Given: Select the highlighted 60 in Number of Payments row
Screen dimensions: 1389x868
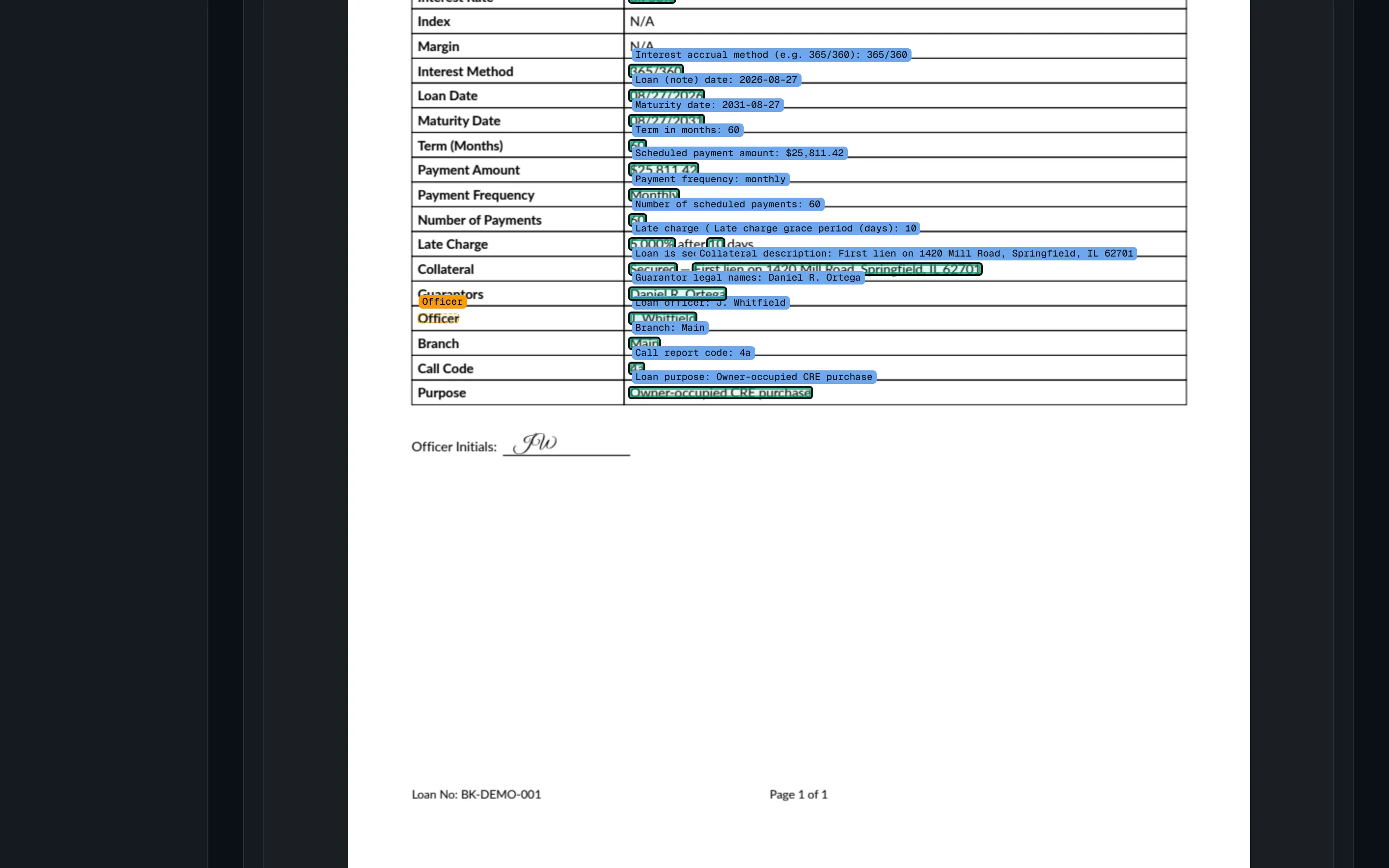Looking at the screenshot, I should (637, 220).
